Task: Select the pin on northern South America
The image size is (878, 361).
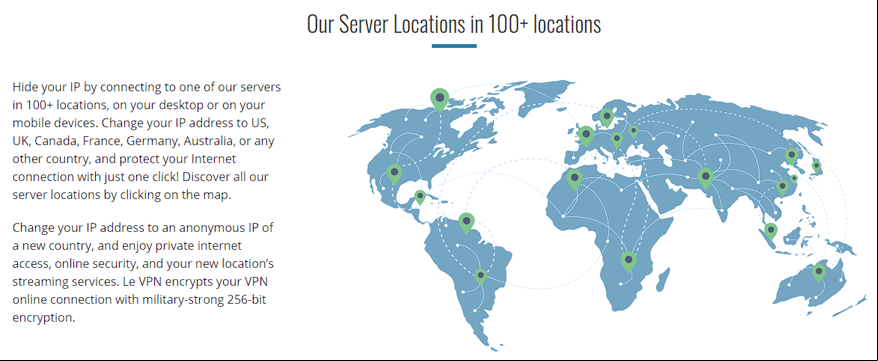Action: tap(466, 222)
